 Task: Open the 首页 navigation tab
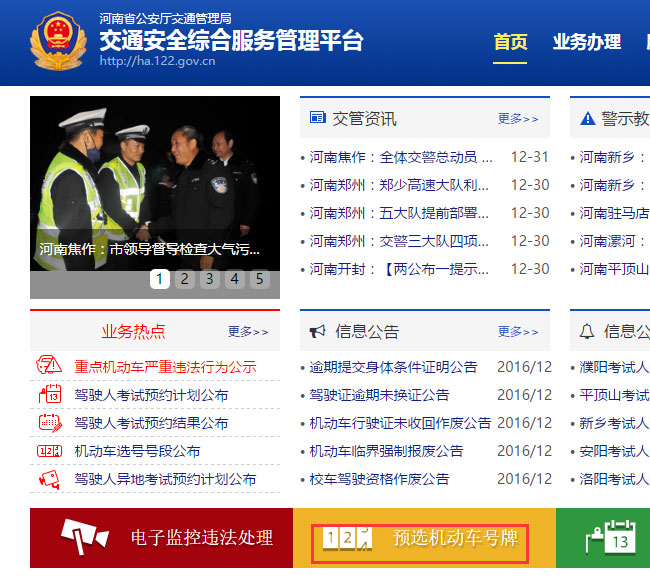click(510, 42)
